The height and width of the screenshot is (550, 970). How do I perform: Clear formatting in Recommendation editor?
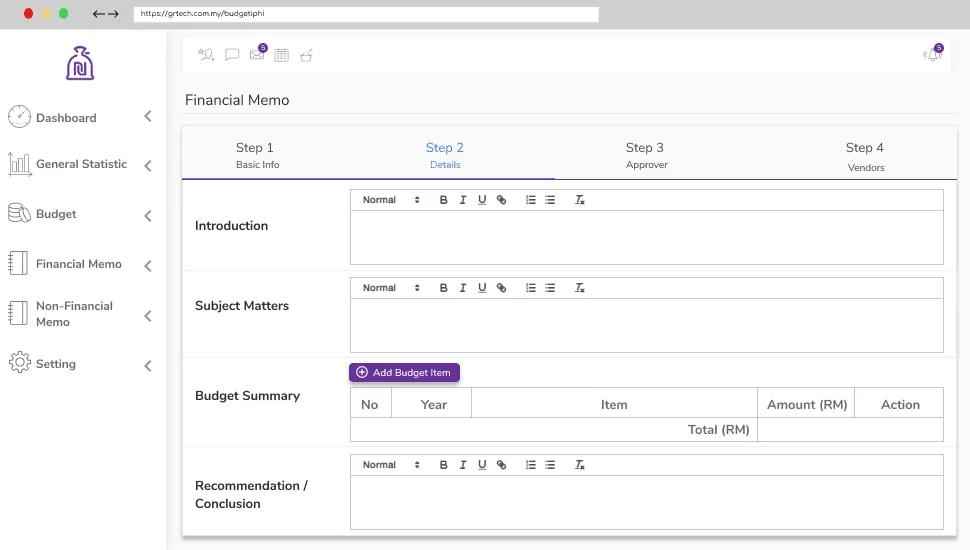tap(580, 465)
